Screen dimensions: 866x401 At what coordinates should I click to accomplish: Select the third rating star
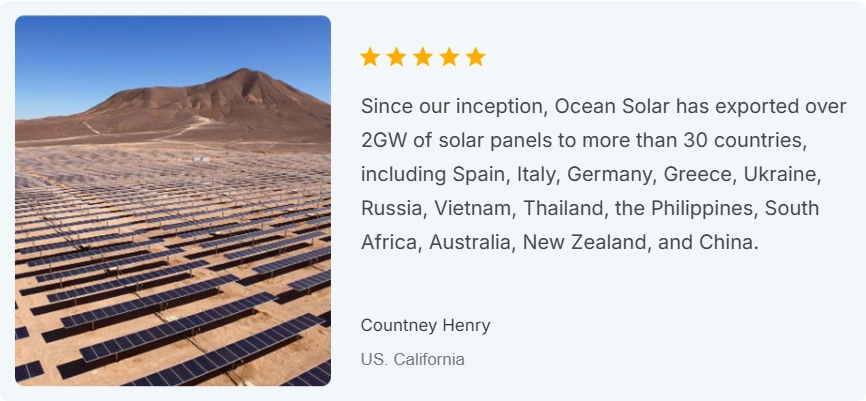[423, 57]
